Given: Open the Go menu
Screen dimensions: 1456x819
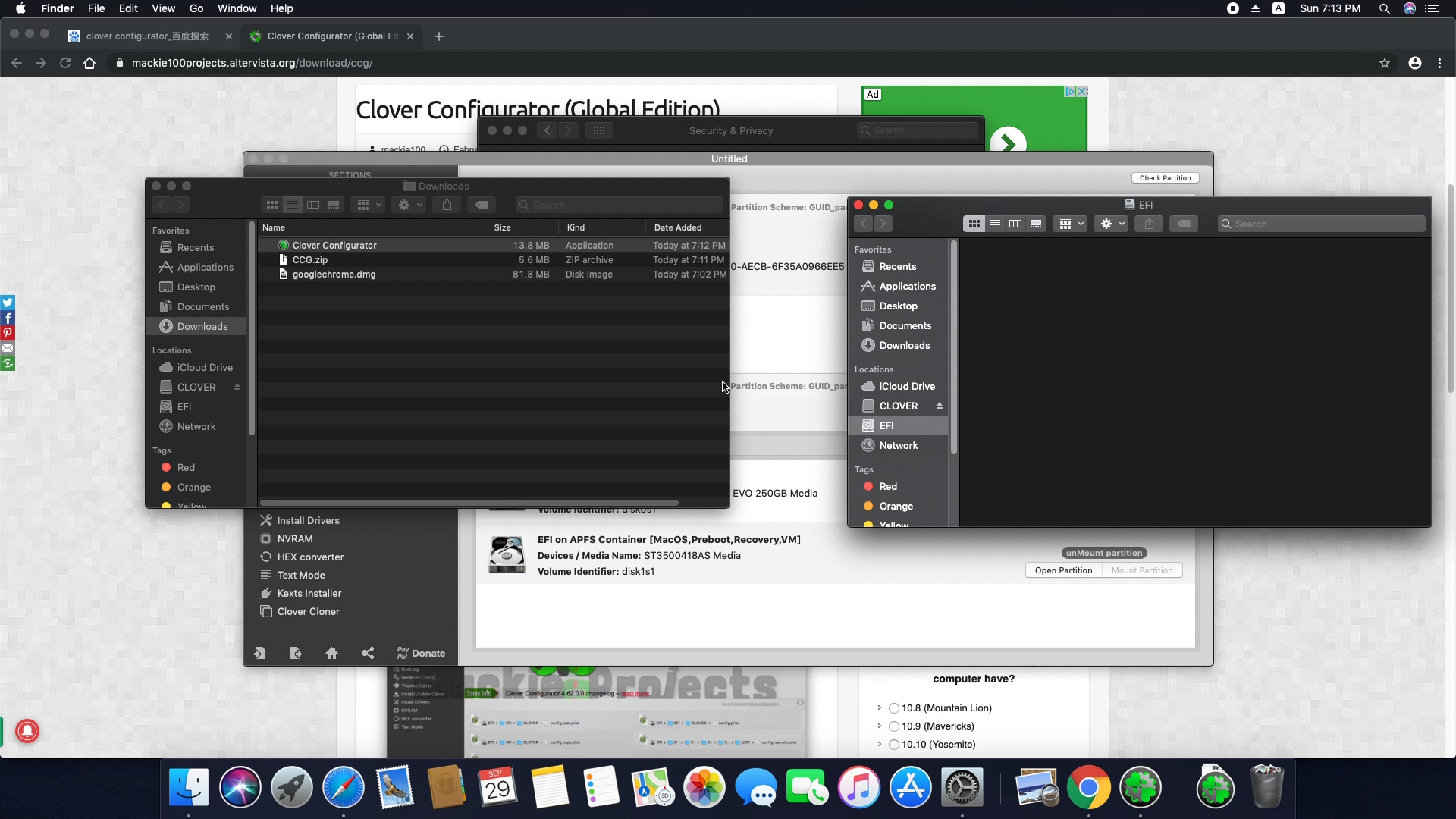Looking at the screenshot, I should tap(196, 8).
